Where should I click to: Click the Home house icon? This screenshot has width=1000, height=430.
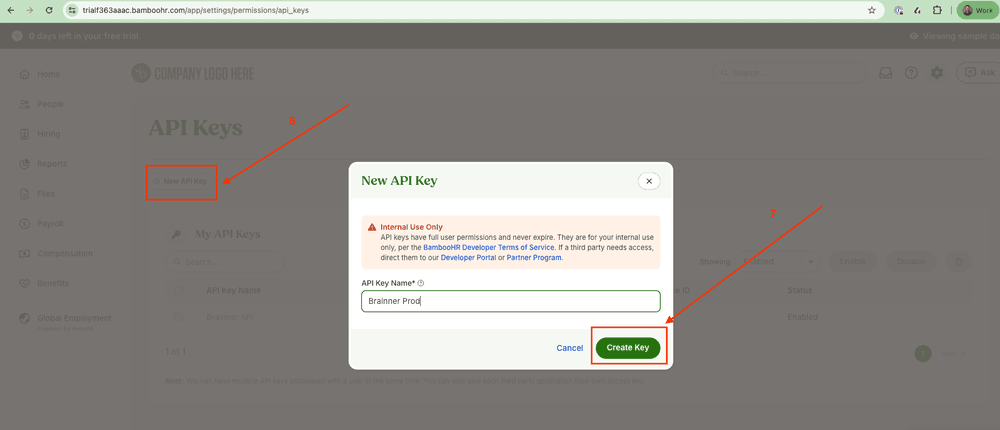click(x=25, y=75)
